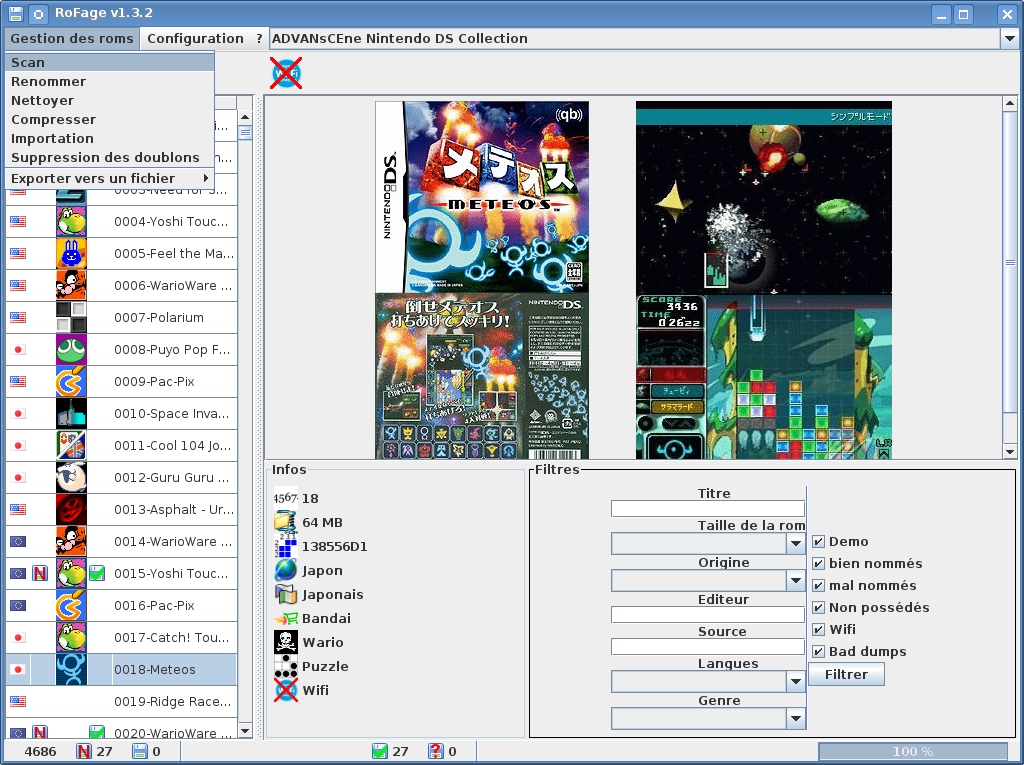Viewport: 1024px width, 765px height.
Task: Select Scan from the menu
Action: [110, 63]
